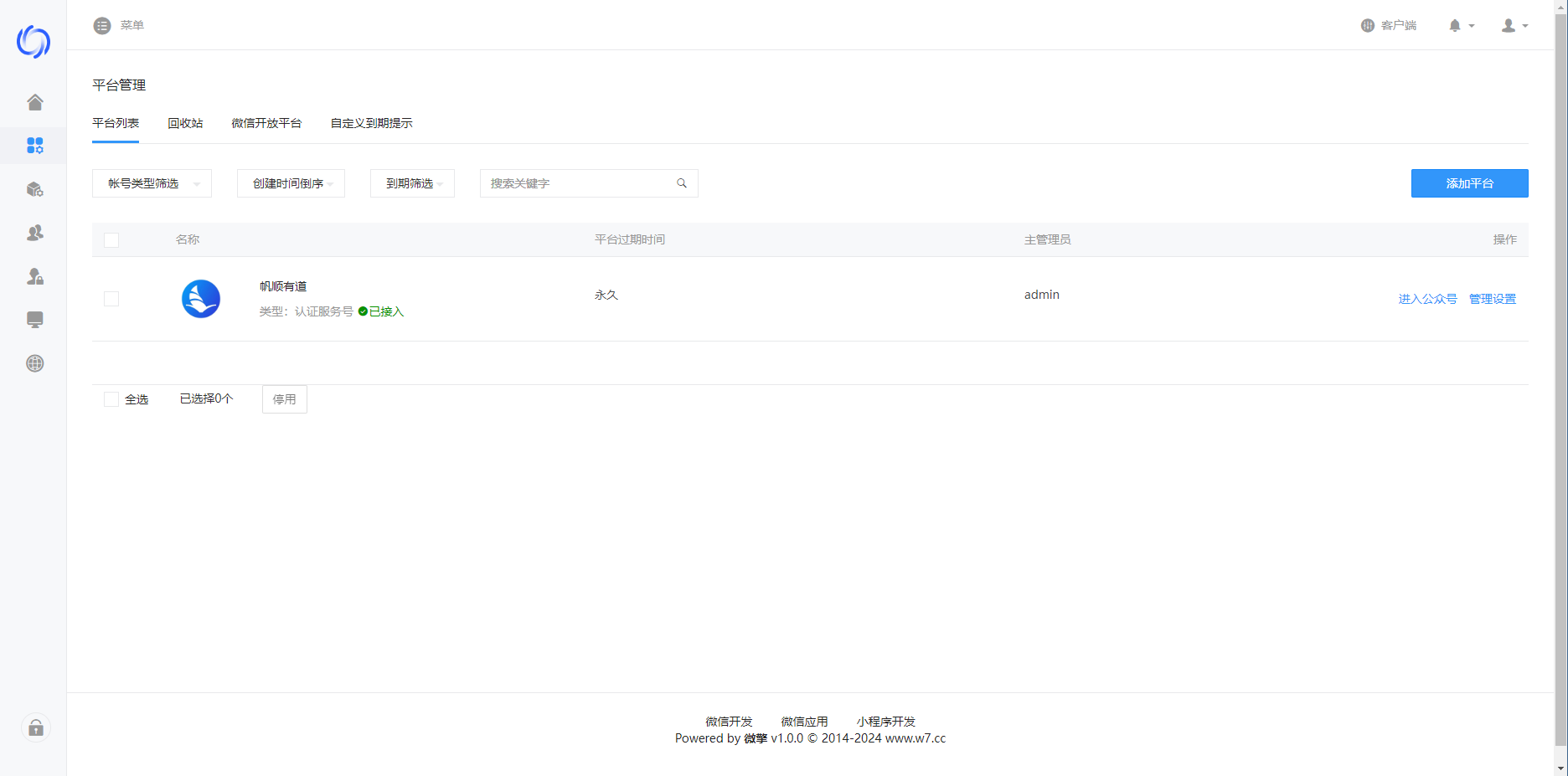Open the globe site settings icon
Screen dimensions: 1568x776
(x=34, y=363)
